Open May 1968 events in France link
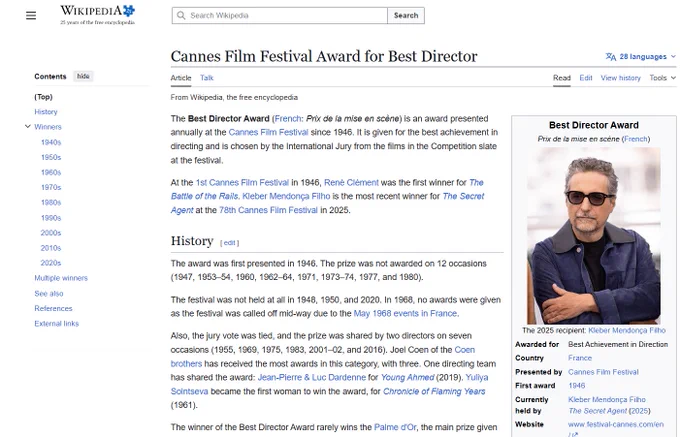Image resolution: width=680 pixels, height=437 pixels. click(405, 313)
